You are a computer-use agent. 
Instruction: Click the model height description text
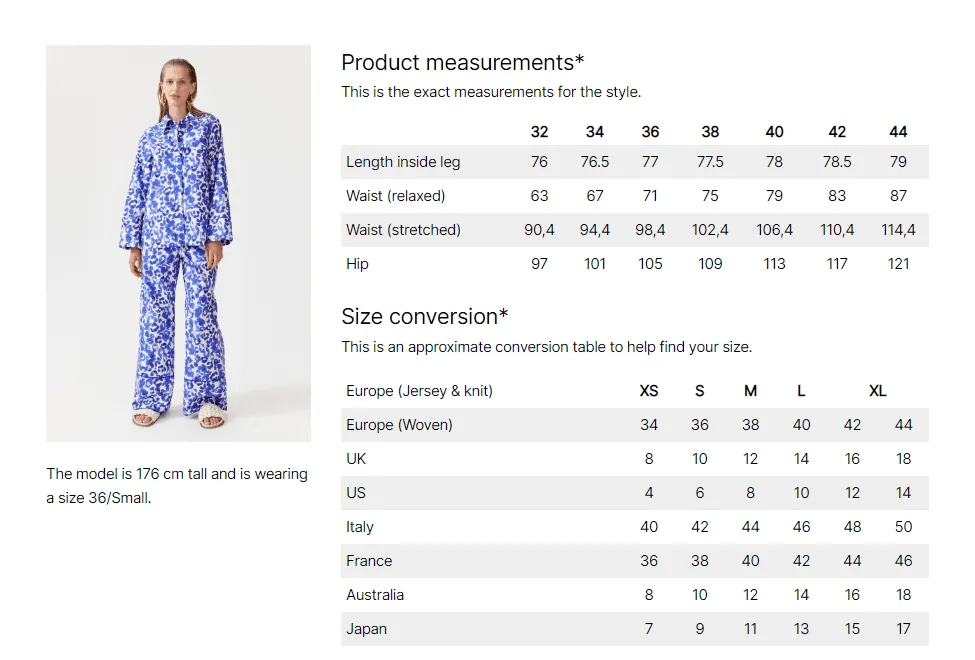pos(177,486)
